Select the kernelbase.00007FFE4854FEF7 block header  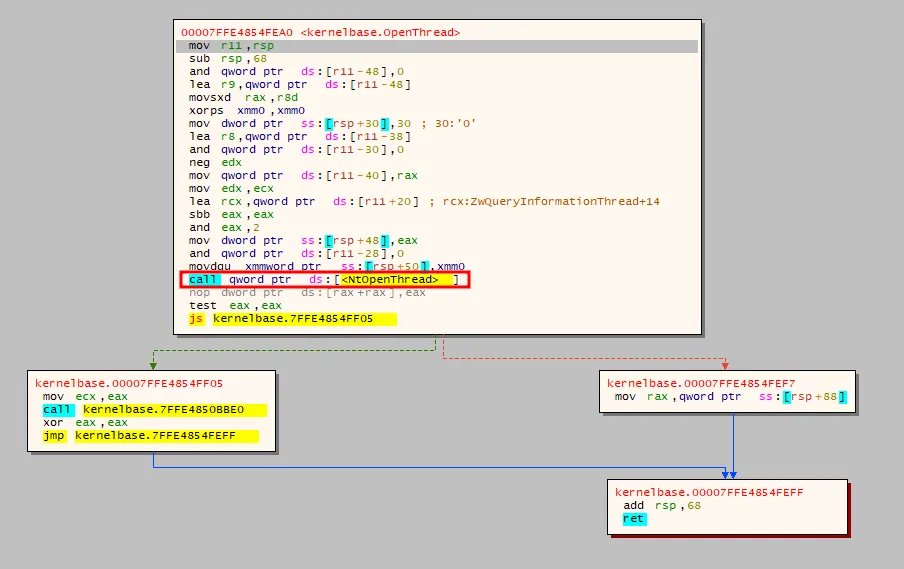pyautogui.click(x=701, y=384)
